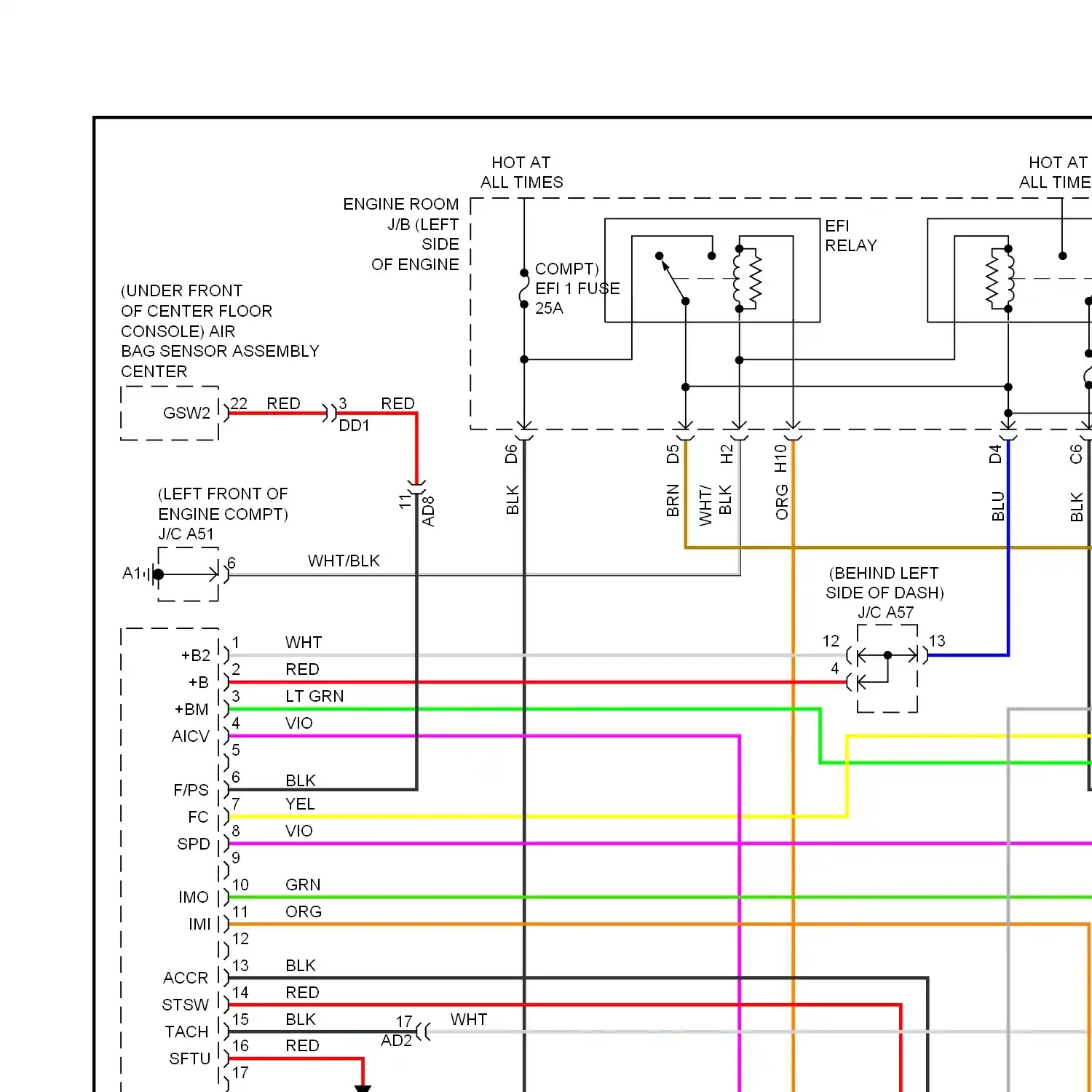Click the 'SFTU' terminal label
1092x1092 pixels.
point(189,1059)
